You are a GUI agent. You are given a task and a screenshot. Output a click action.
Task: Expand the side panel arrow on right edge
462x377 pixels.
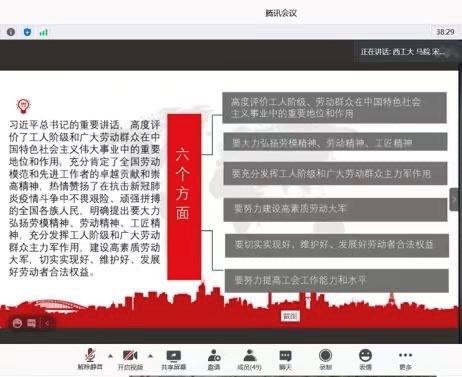click(x=454, y=200)
